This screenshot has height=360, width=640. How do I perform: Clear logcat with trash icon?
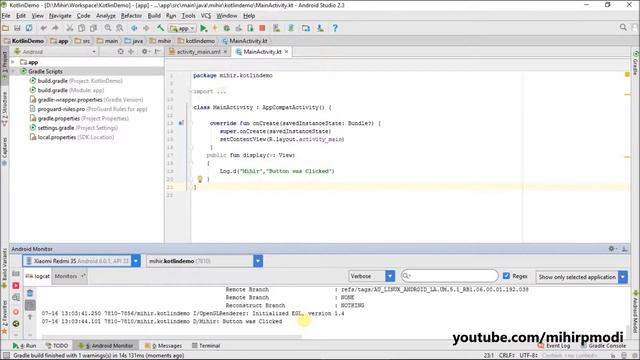(30, 293)
